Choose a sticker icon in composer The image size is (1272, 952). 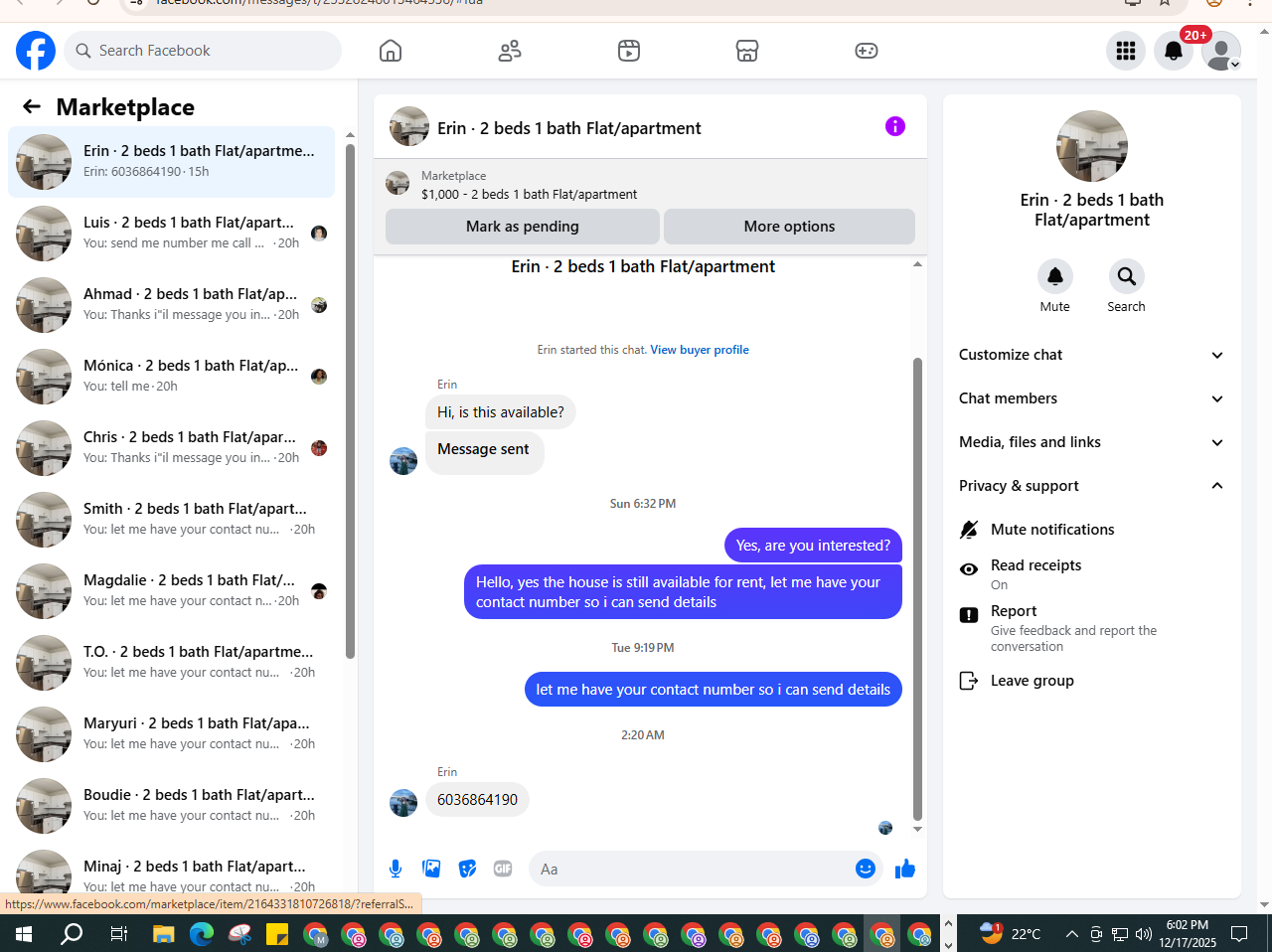click(x=467, y=869)
